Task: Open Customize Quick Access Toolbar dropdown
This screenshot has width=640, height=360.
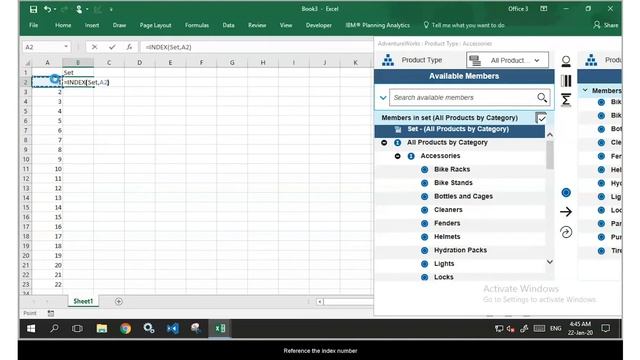Action: [111, 9]
